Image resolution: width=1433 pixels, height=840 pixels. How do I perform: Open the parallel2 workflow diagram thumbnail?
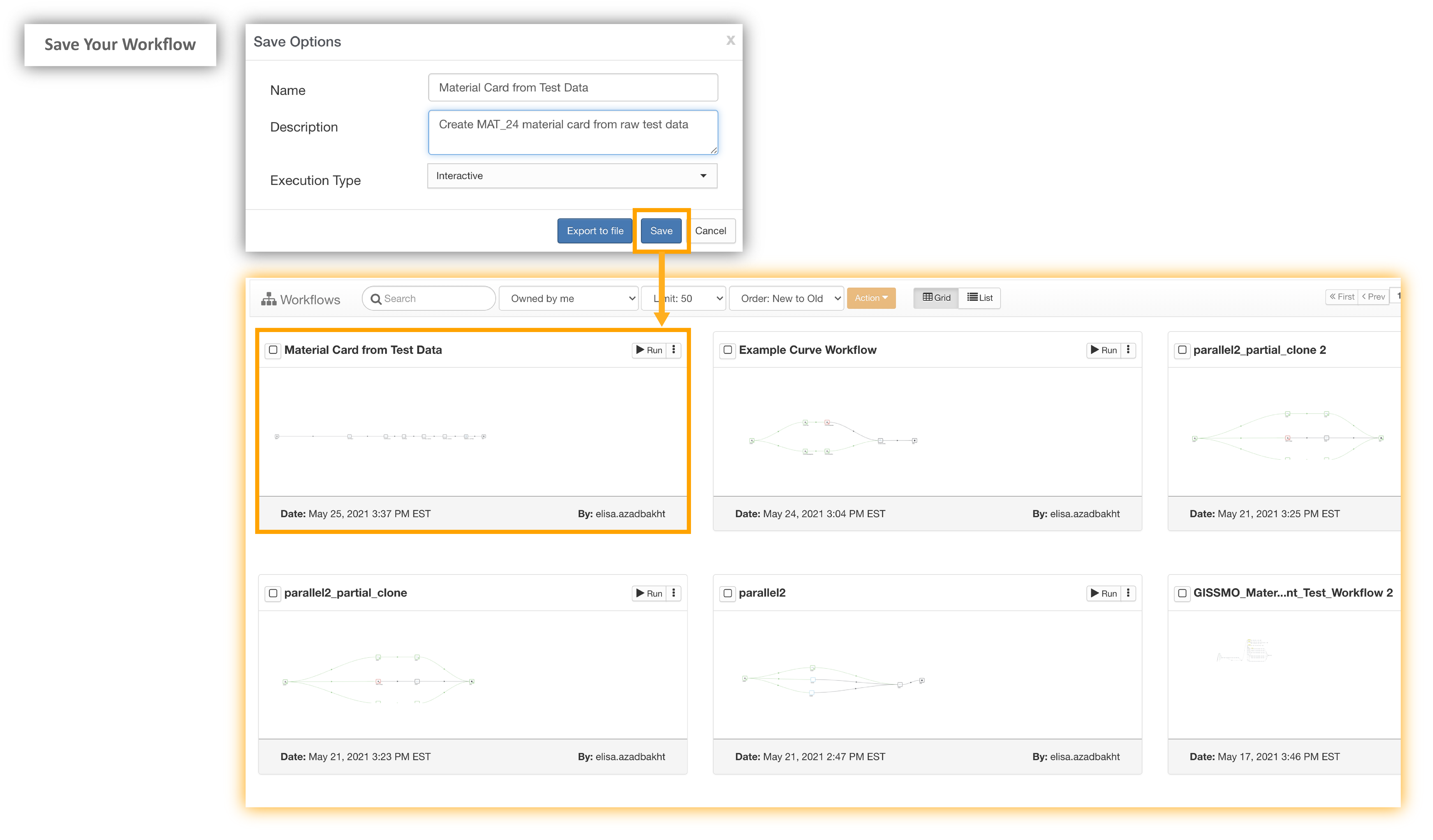pos(927,675)
